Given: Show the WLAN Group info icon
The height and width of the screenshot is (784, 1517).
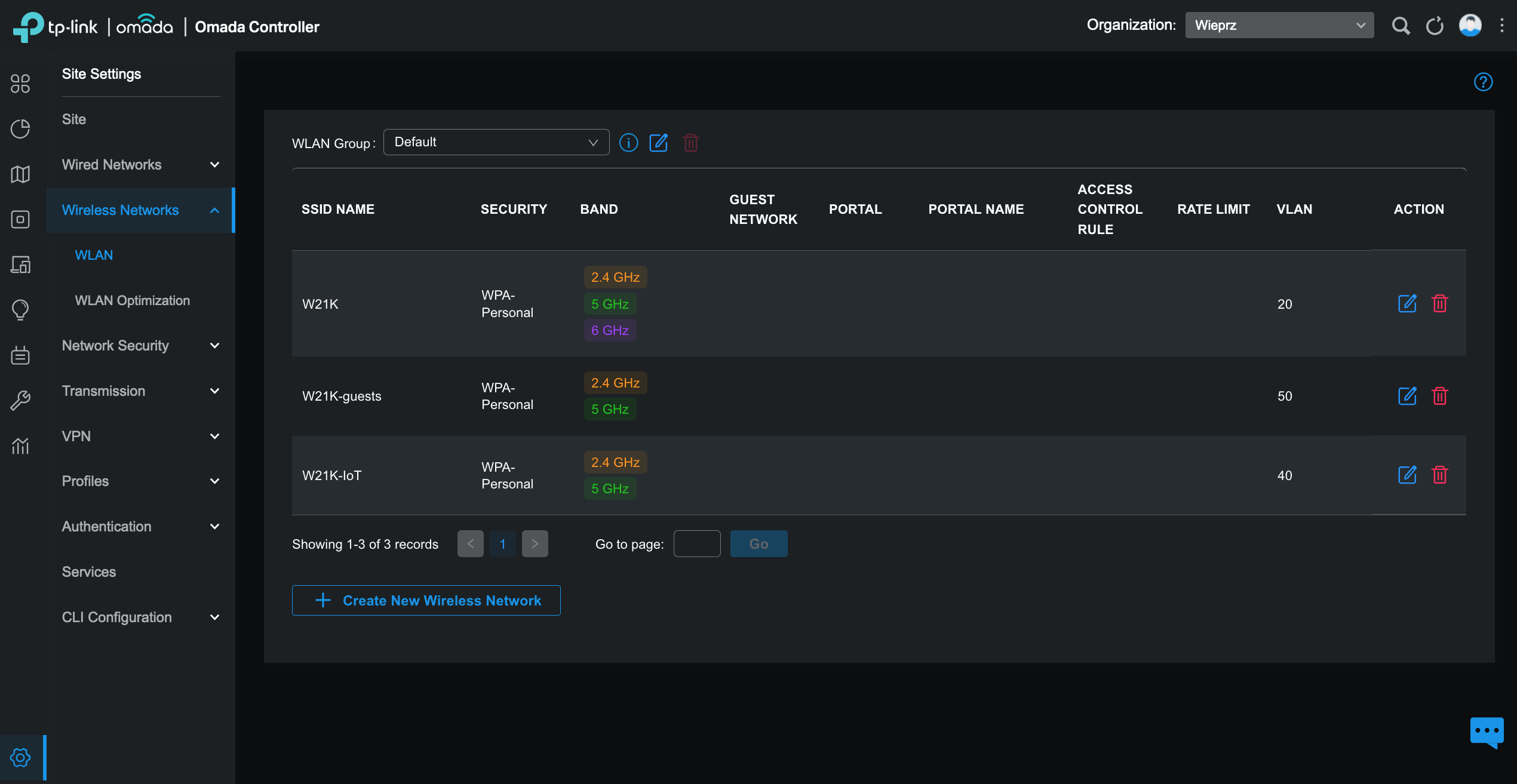Looking at the screenshot, I should coord(628,143).
